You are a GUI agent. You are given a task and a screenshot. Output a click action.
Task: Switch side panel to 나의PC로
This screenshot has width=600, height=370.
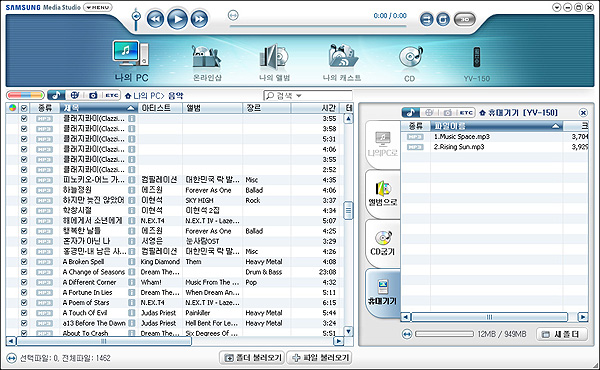(x=383, y=145)
